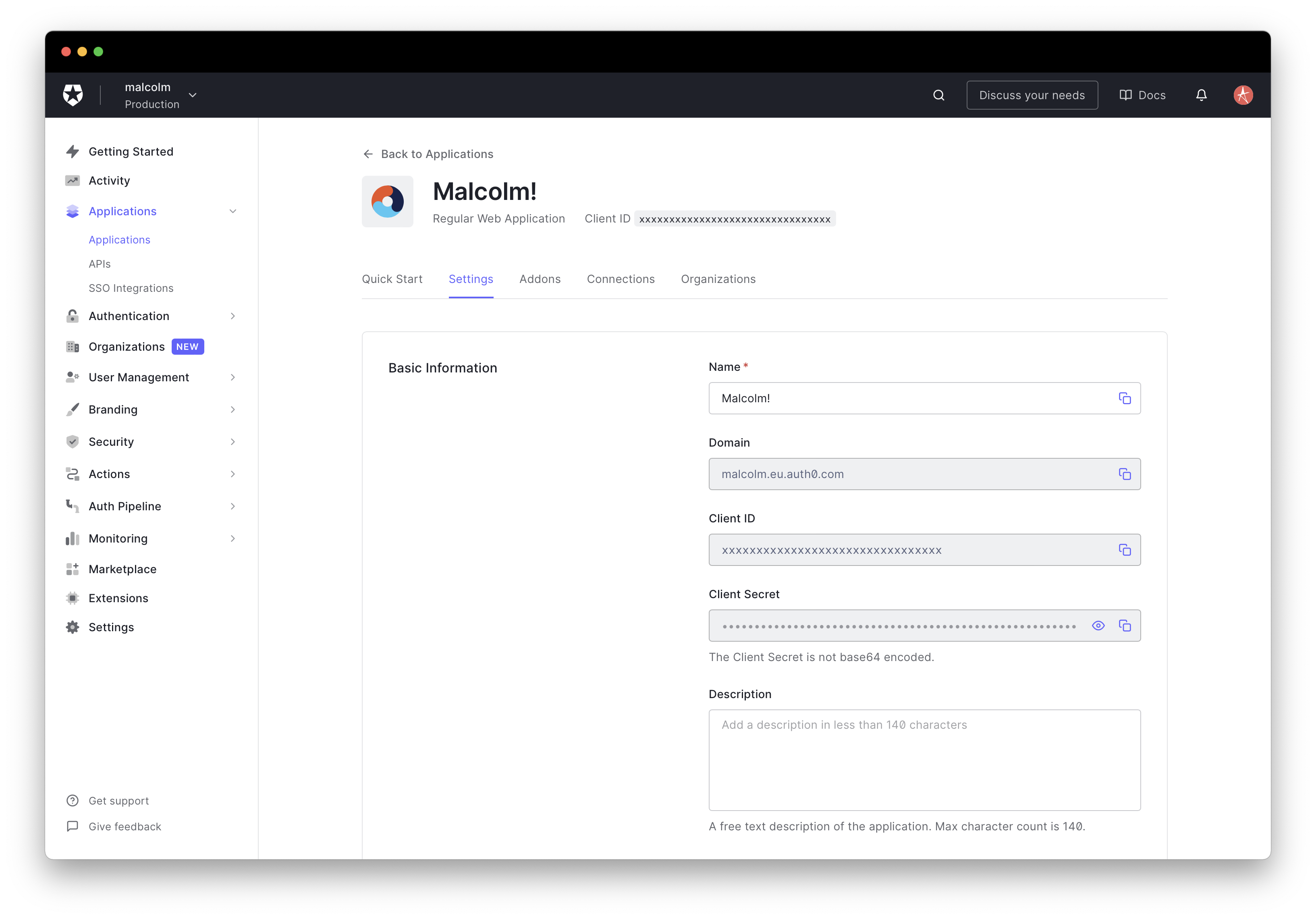The image size is (1316, 919).
Task: Expand the Actions sidebar section
Action: (x=233, y=474)
